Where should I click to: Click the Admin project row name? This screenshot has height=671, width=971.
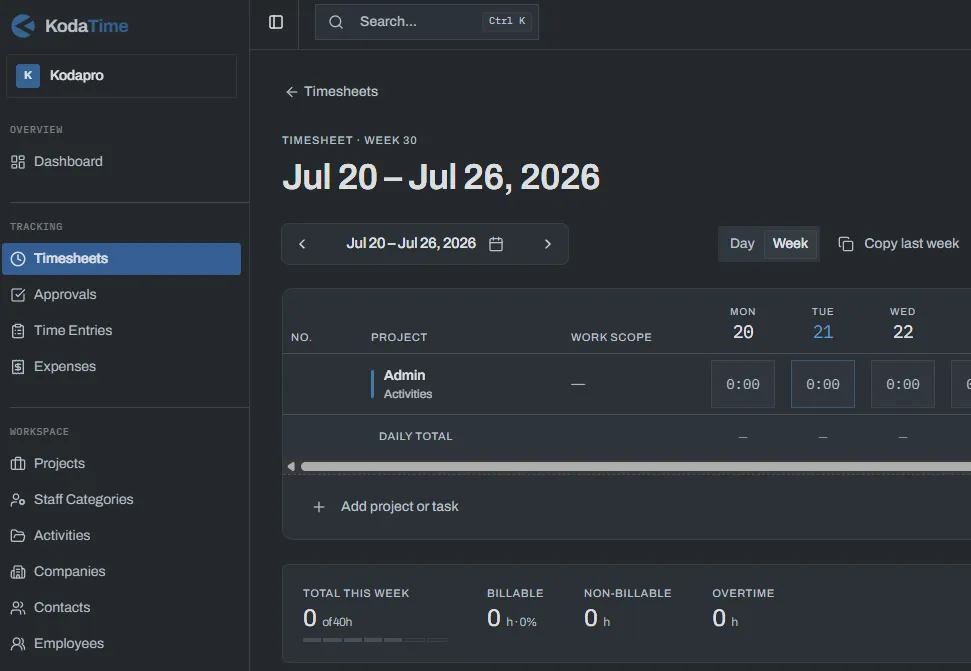click(x=404, y=376)
